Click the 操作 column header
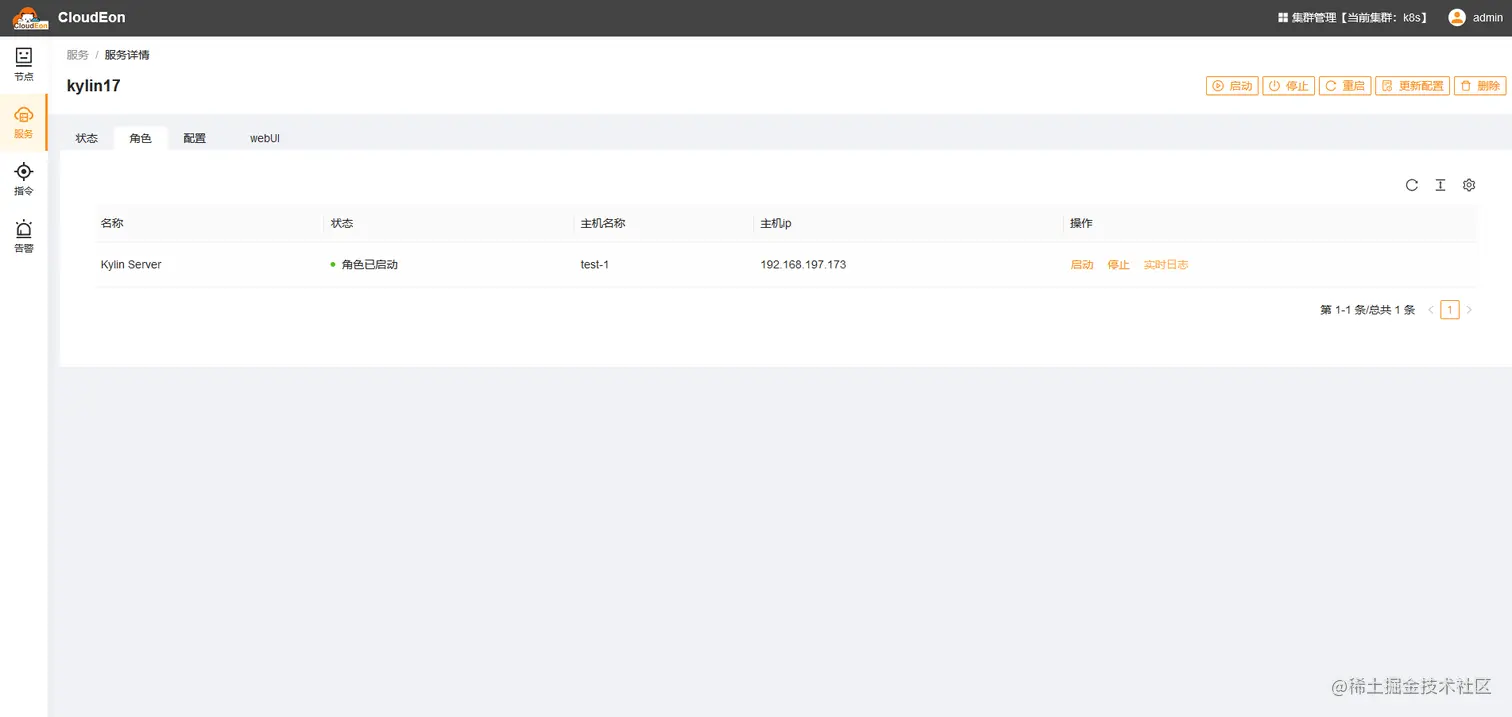Image resolution: width=1512 pixels, height=717 pixels. pos(1081,223)
